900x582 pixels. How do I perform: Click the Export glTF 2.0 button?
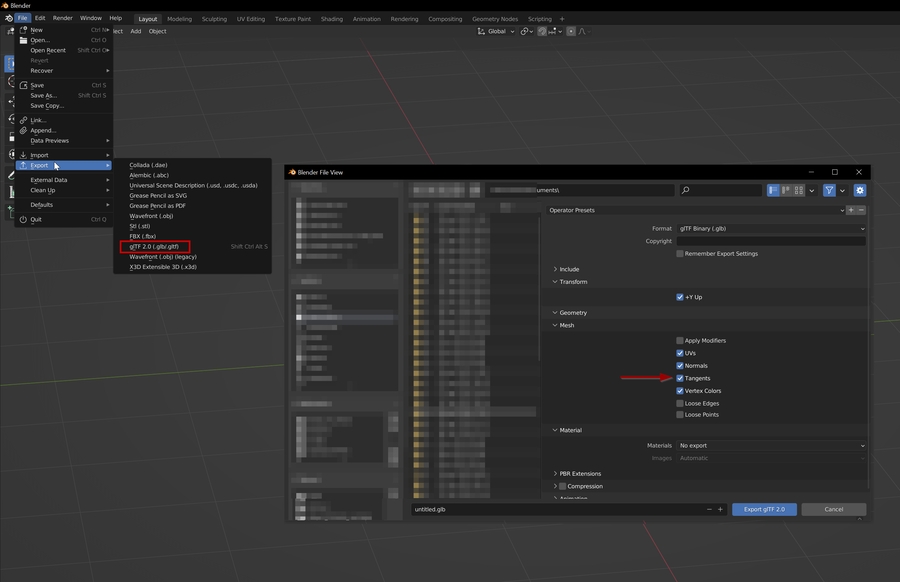763,509
